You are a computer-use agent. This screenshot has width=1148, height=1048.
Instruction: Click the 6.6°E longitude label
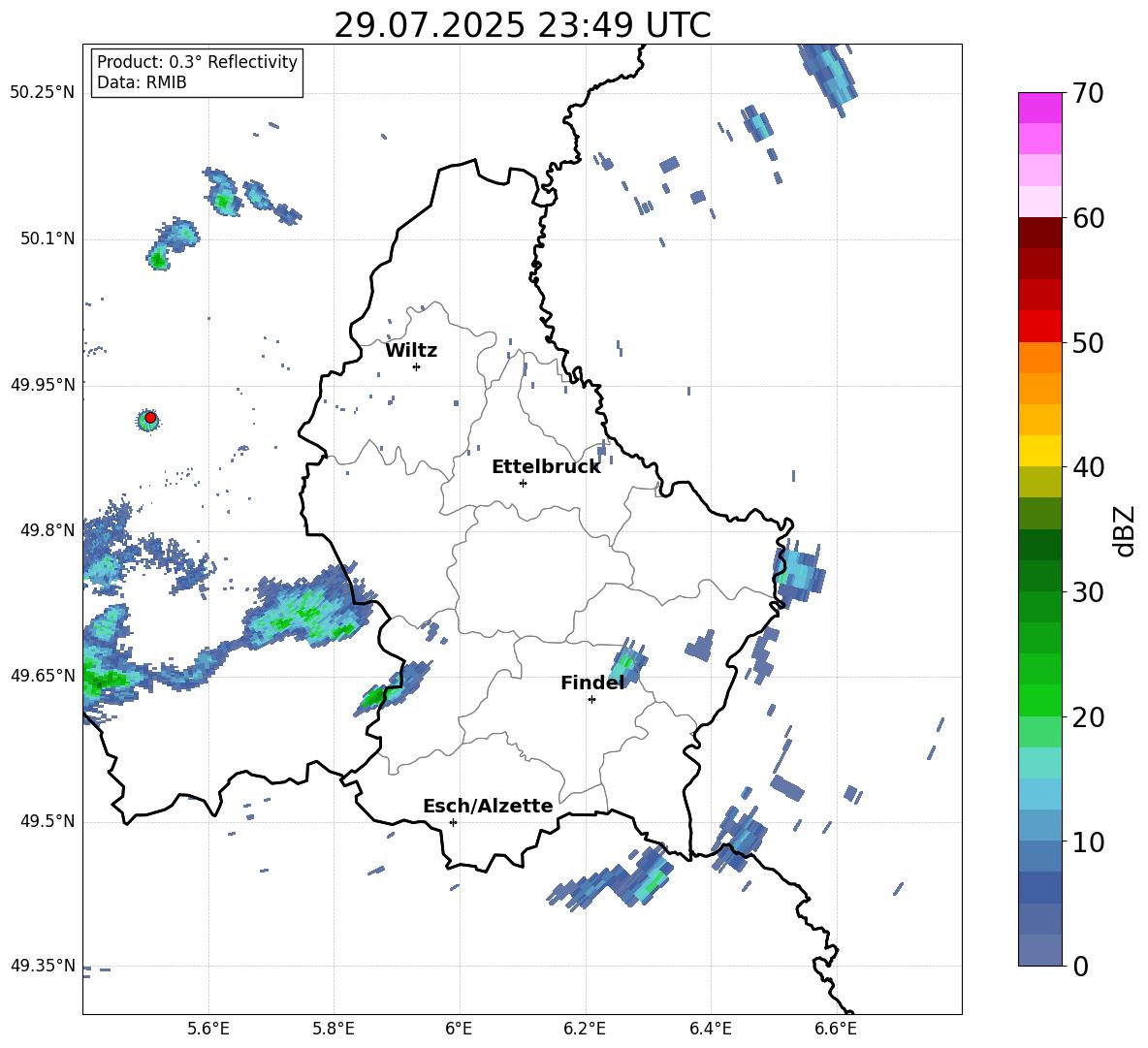(x=836, y=1029)
